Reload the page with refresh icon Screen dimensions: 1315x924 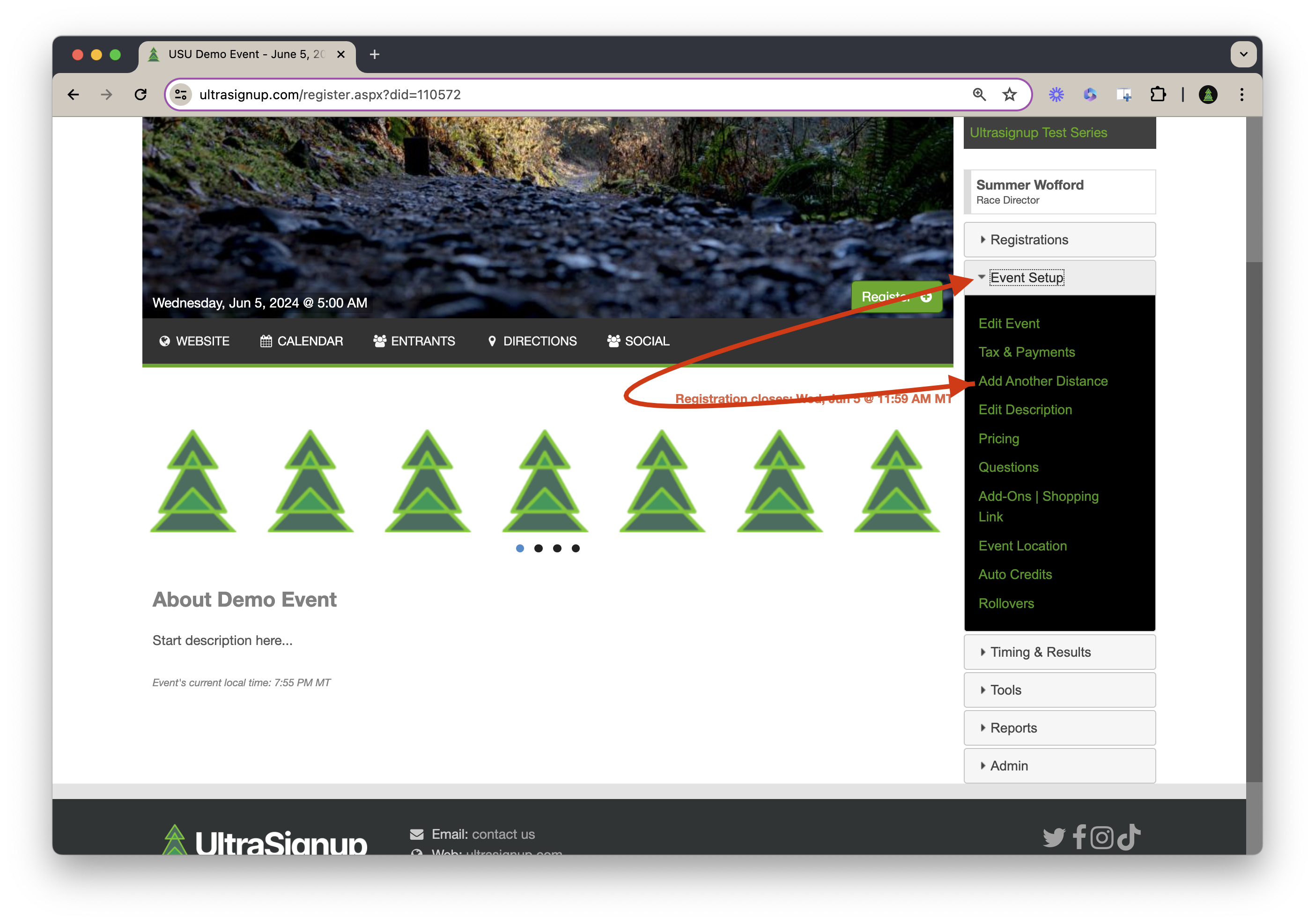coord(140,95)
